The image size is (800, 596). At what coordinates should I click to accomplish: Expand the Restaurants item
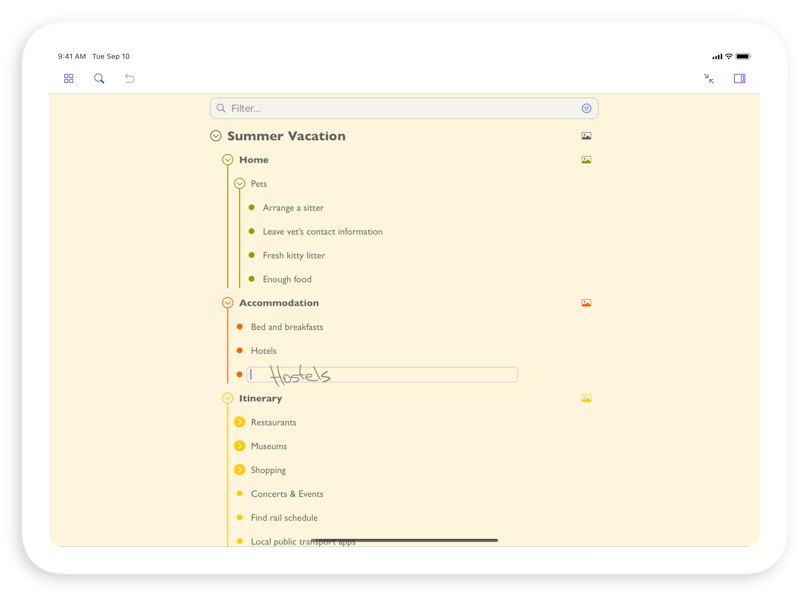(x=239, y=422)
